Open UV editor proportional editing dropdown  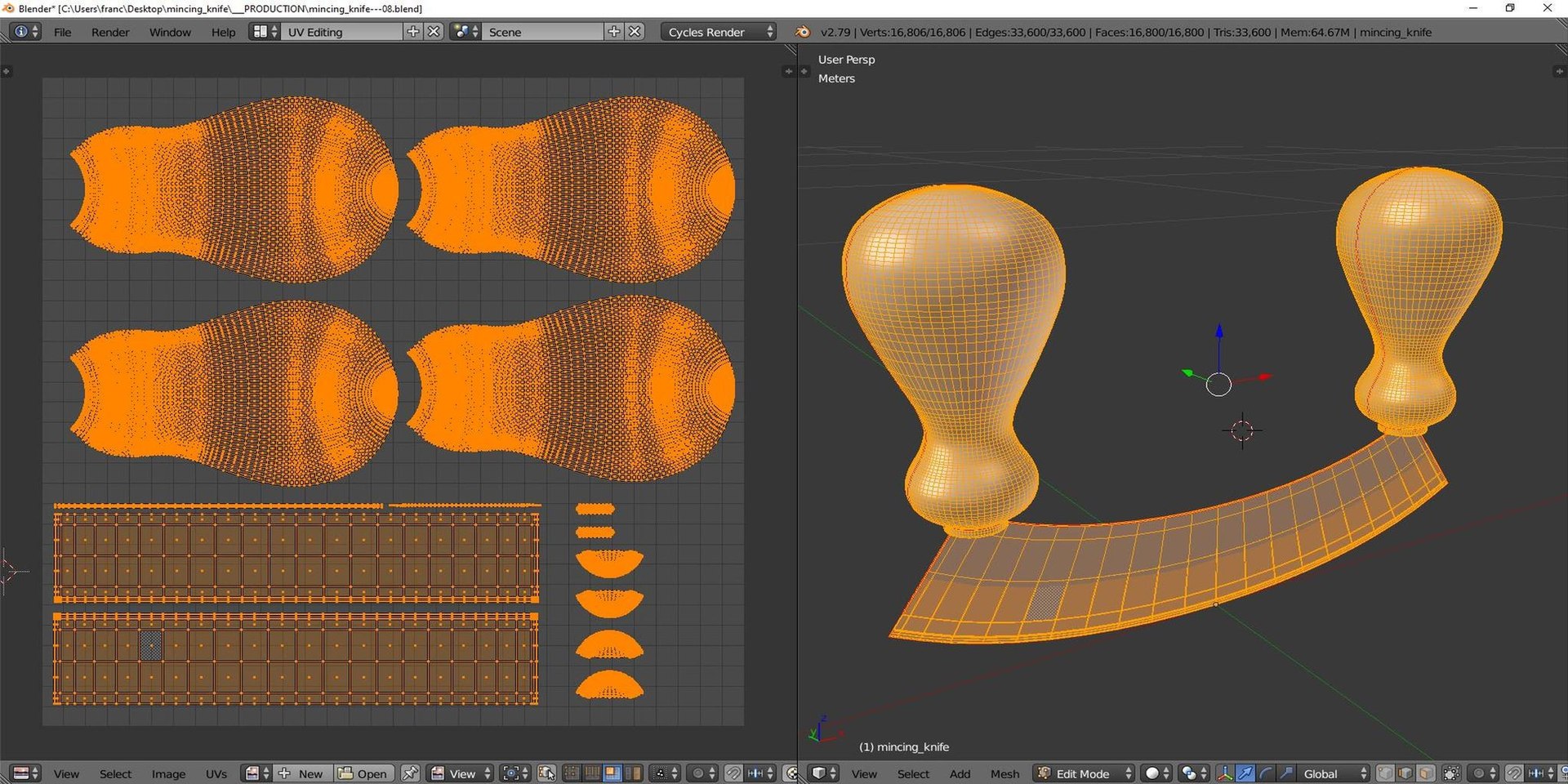[703, 773]
